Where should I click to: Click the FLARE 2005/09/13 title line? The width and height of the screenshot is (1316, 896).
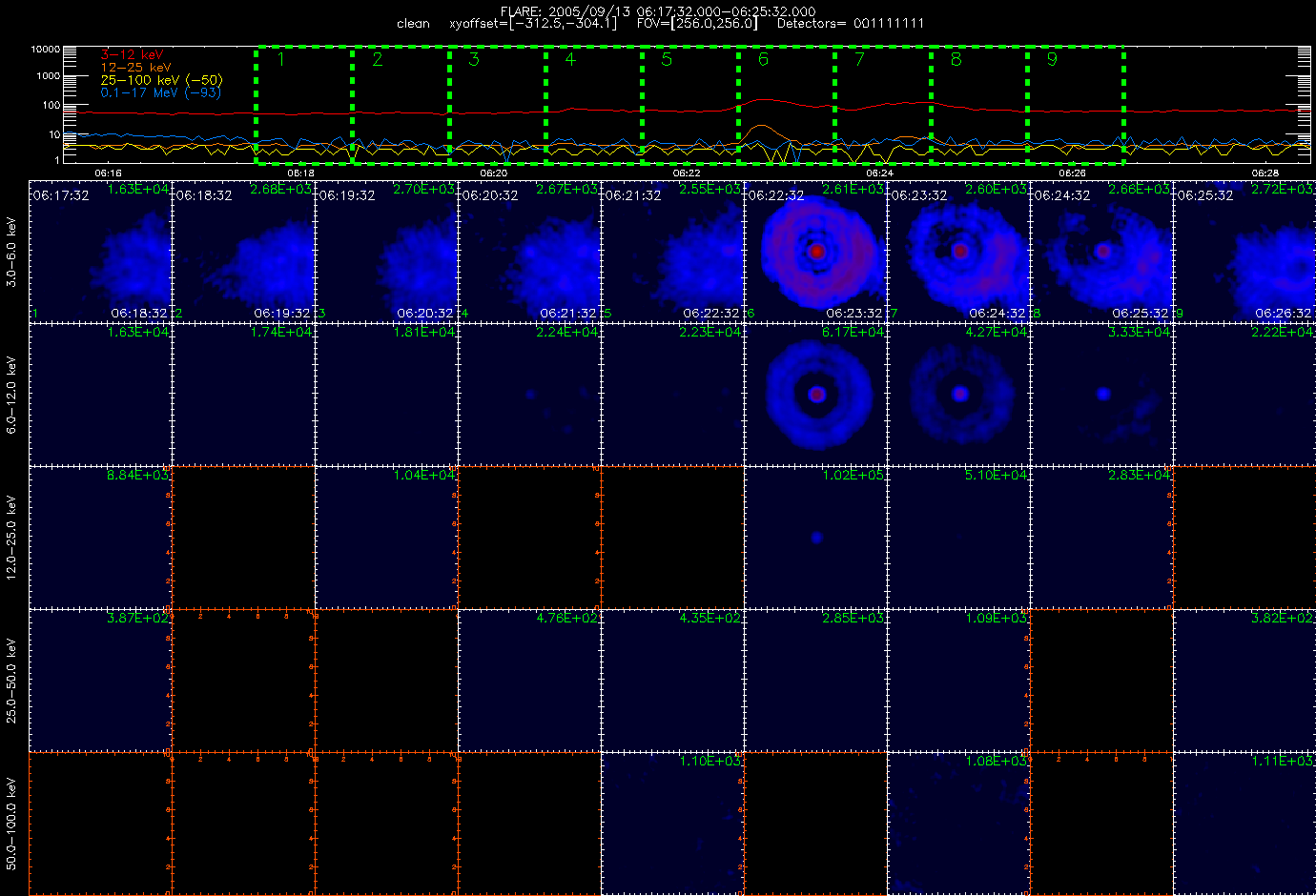pyautogui.click(x=658, y=11)
